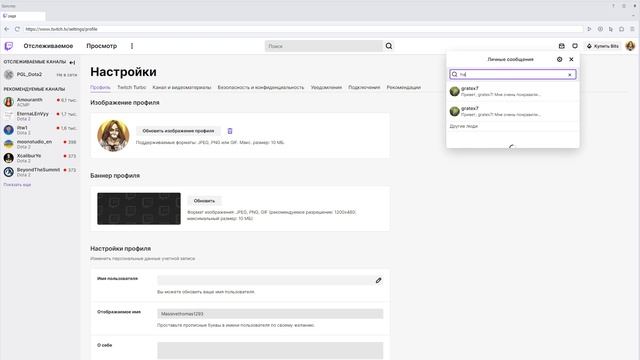The width and height of the screenshot is (640, 360).
Task: Click the О себе text area
Action: click(270, 351)
